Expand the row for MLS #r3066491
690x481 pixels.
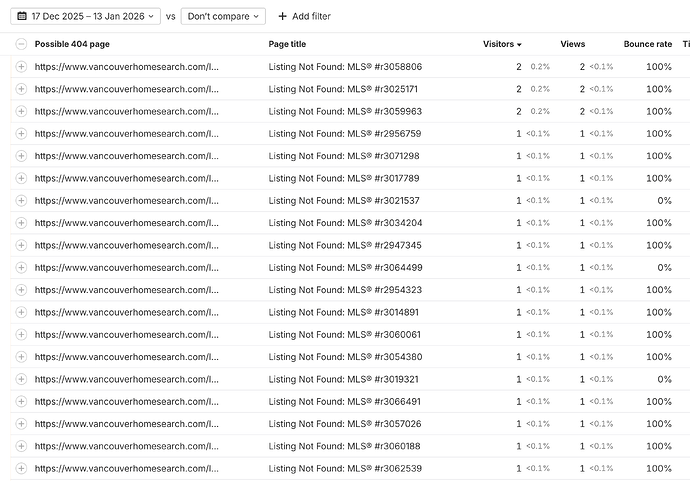click(x=21, y=401)
